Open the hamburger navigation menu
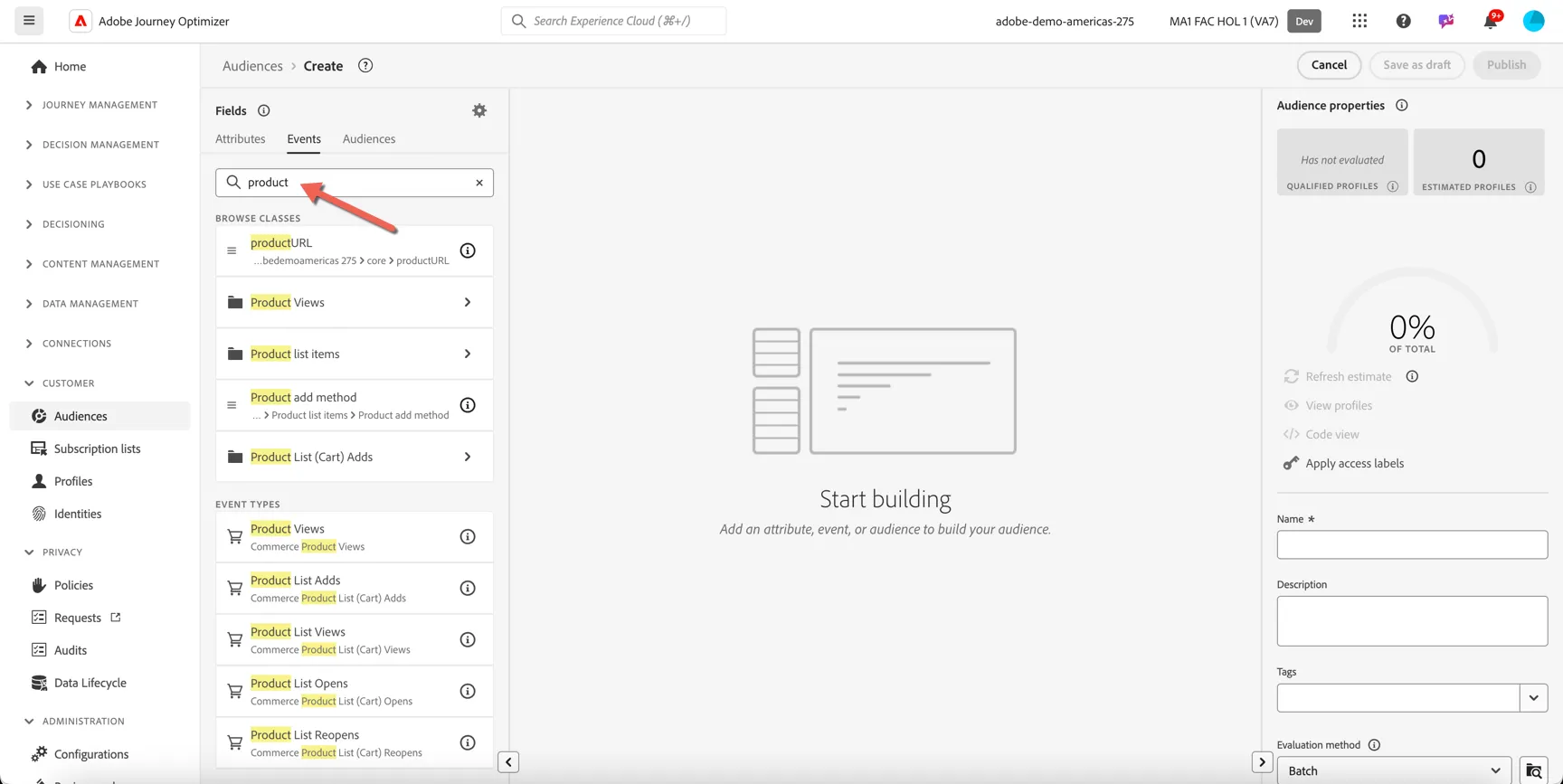Image resolution: width=1563 pixels, height=784 pixels. tap(29, 21)
